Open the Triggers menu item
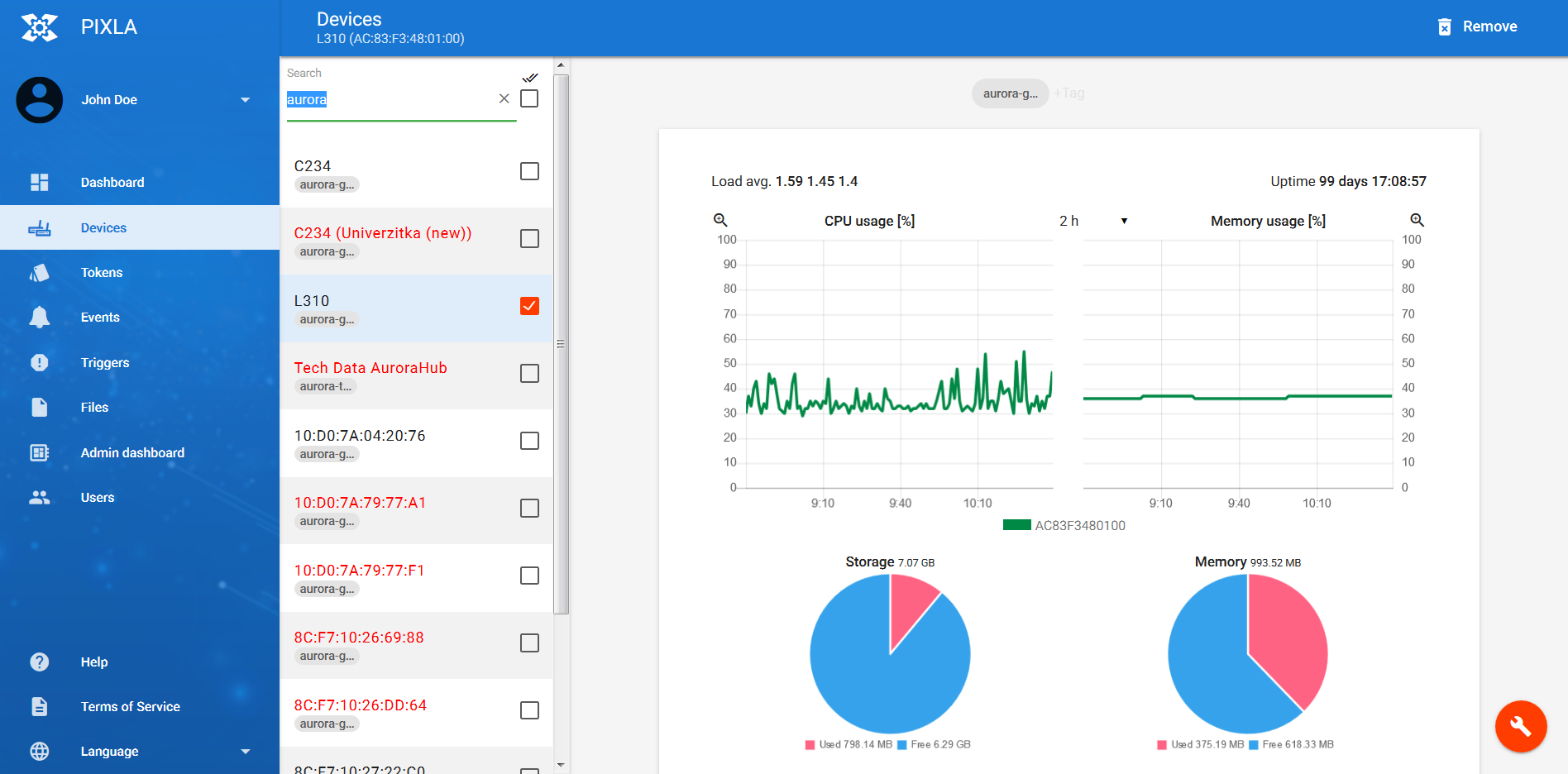This screenshot has width=1568, height=774. tap(140, 362)
